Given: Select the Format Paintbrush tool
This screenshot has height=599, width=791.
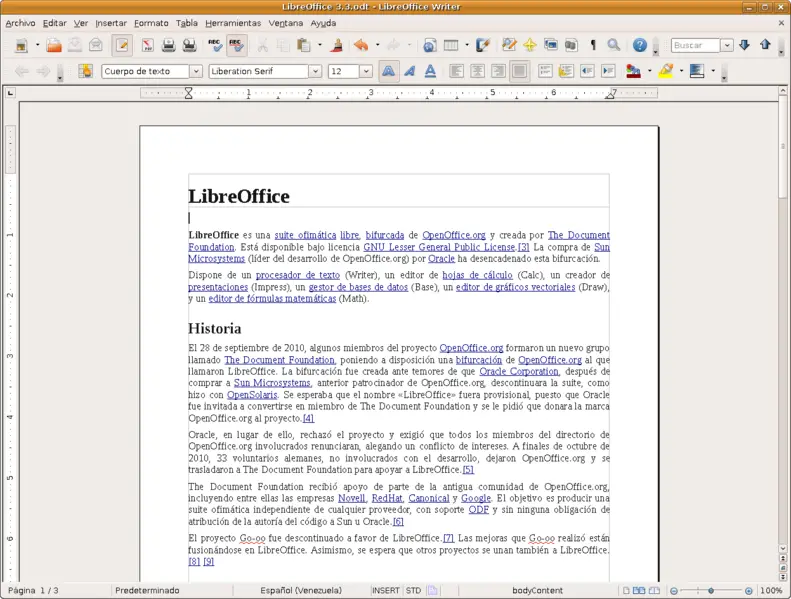Looking at the screenshot, I should point(337,45).
